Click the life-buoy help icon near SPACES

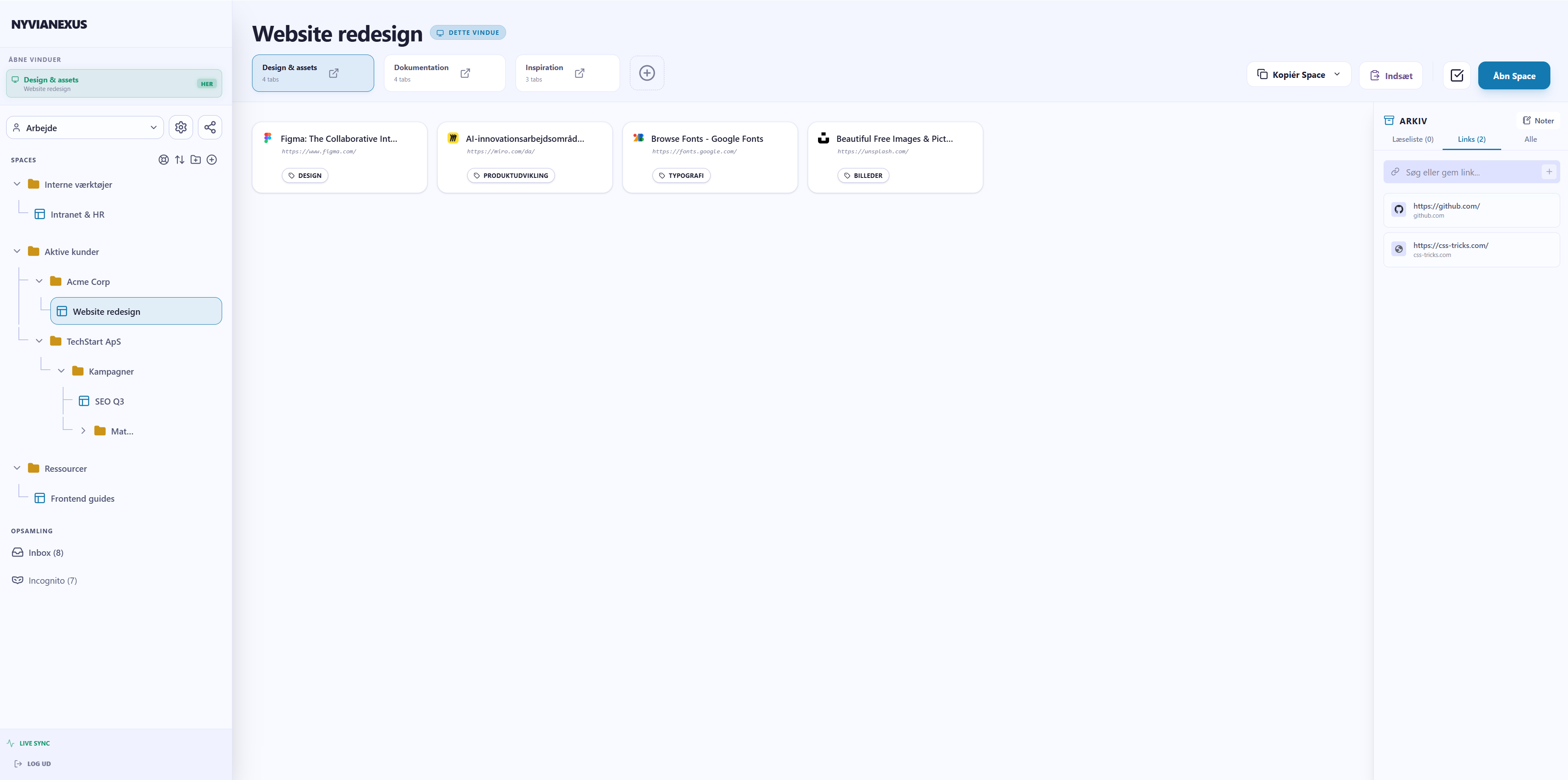point(163,159)
